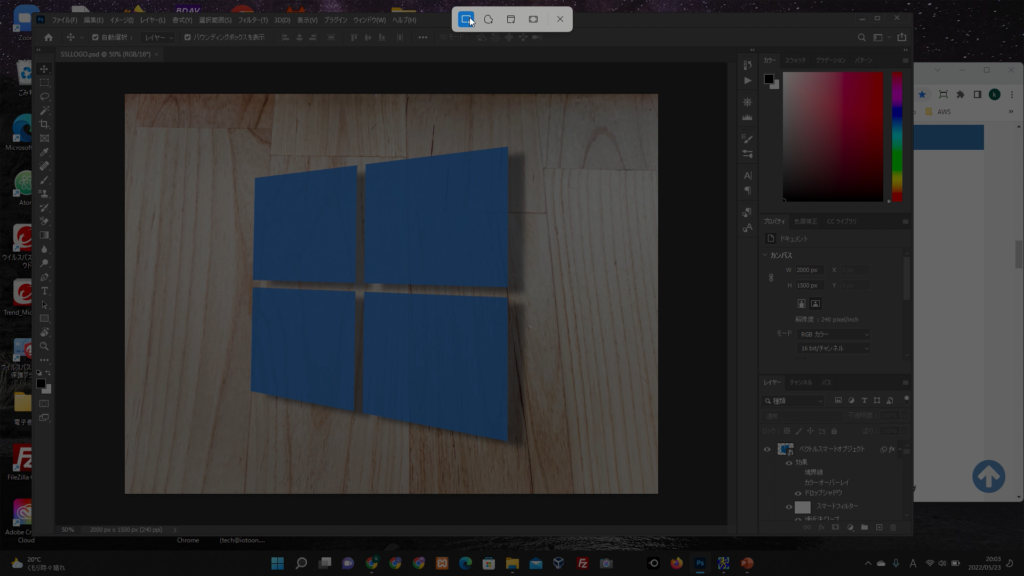Toggle visibility of the ドロップシャドウ effect
Screen dimensions: 1024x576
click(x=798, y=494)
